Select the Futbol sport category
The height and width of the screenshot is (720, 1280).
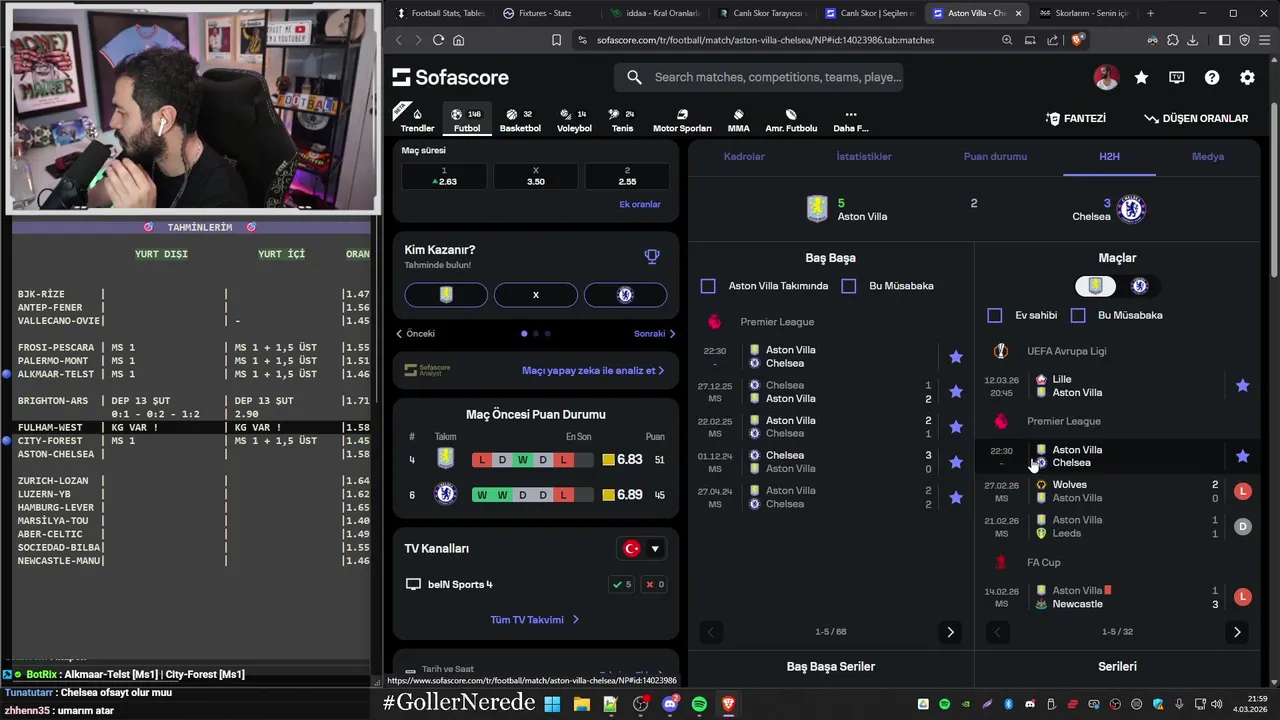467,120
